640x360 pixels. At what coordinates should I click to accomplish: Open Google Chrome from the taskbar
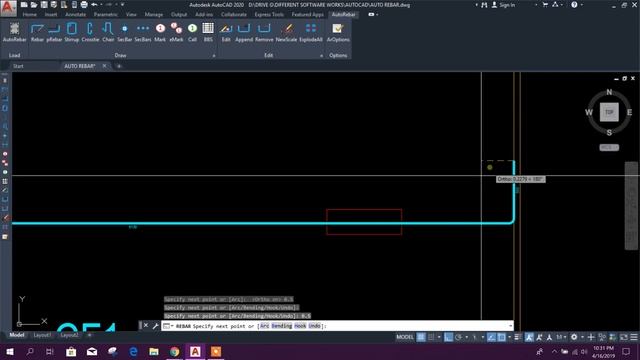[174, 351]
